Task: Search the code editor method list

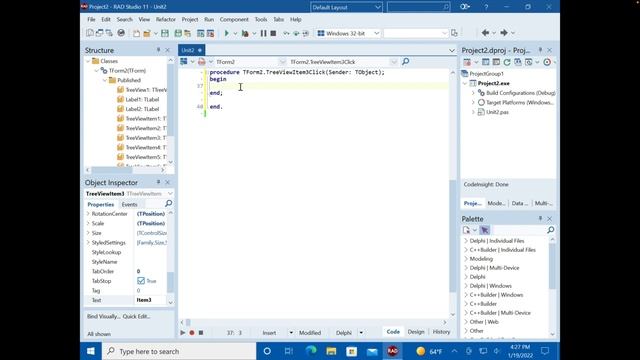Action: coord(405,62)
